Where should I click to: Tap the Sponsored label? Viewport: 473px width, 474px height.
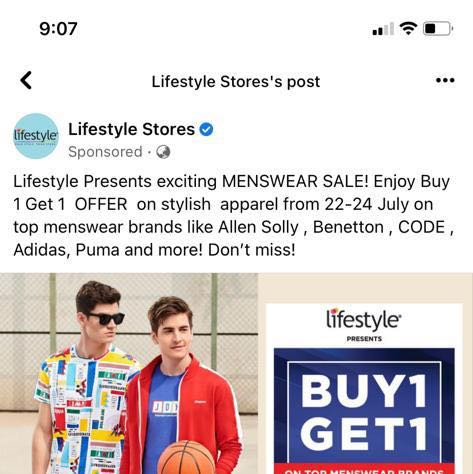(x=105, y=152)
